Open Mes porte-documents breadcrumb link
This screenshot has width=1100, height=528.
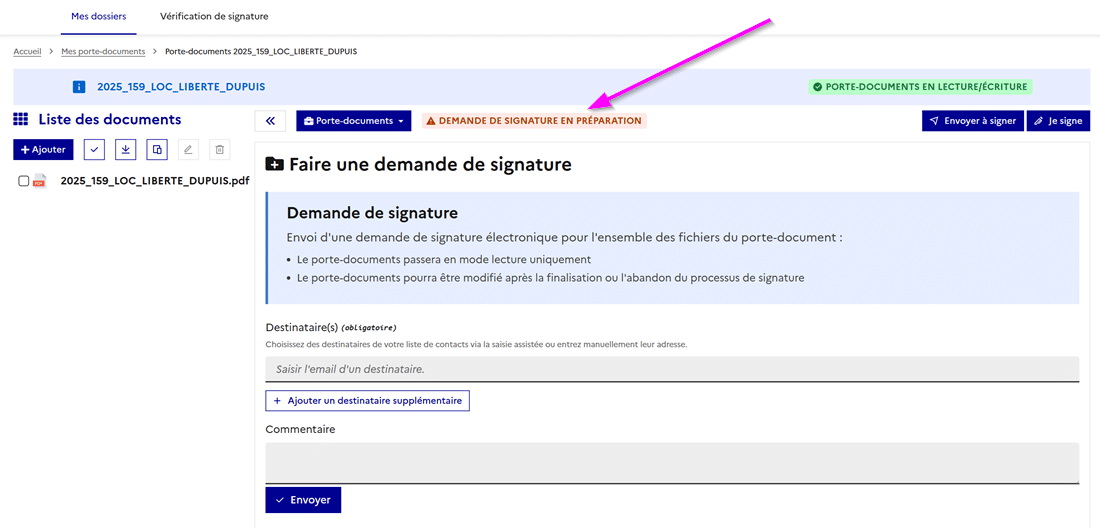tap(103, 51)
